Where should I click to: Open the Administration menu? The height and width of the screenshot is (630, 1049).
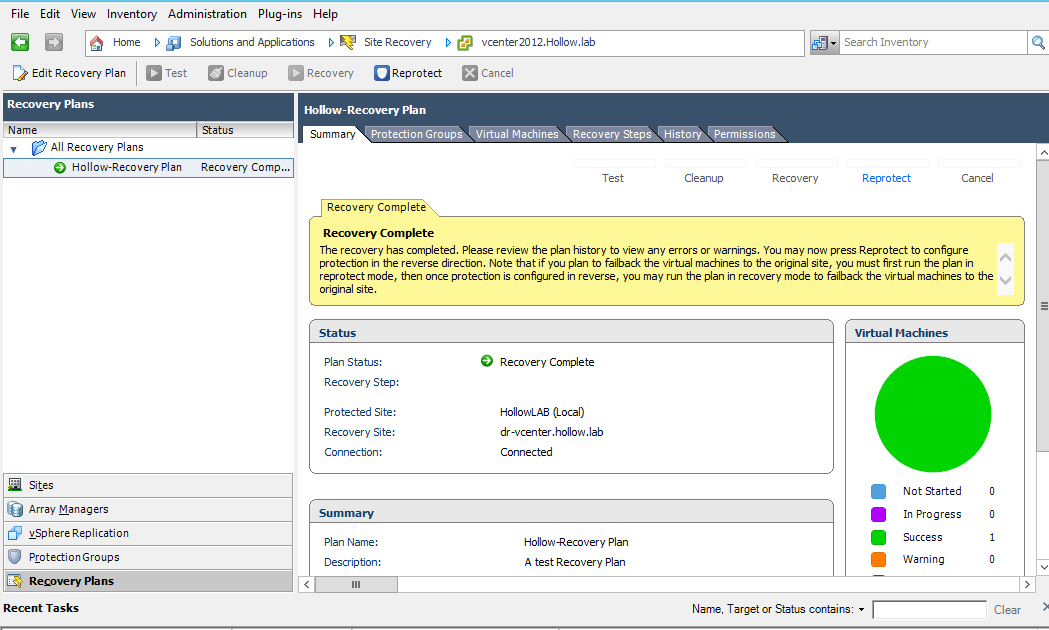tap(207, 14)
